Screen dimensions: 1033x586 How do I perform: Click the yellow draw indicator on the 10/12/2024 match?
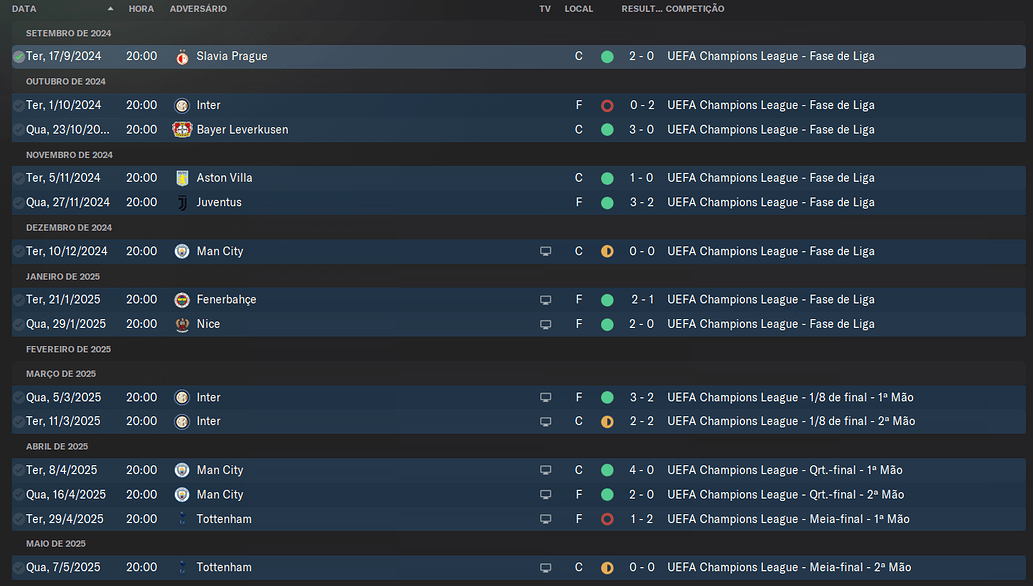pyautogui.click(x=607, y=252)
